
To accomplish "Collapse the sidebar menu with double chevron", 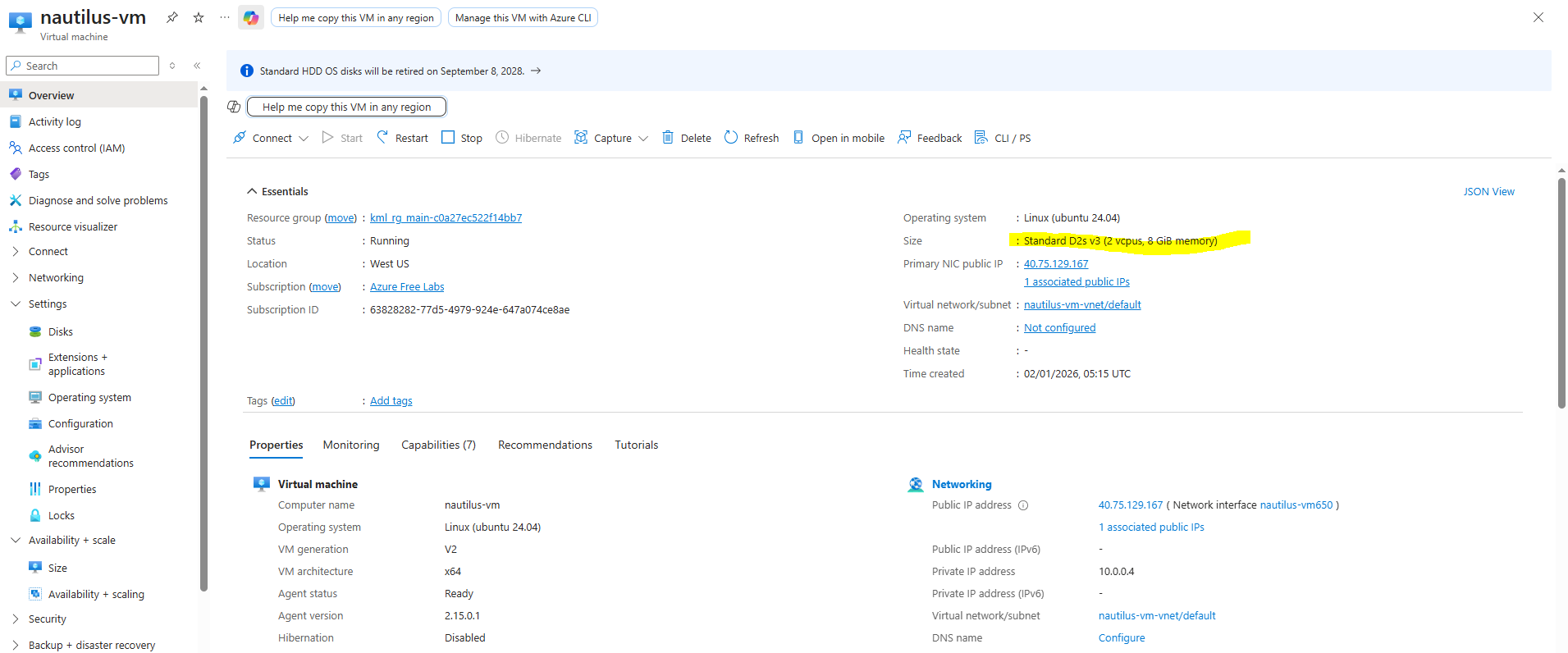I will 197,66.
